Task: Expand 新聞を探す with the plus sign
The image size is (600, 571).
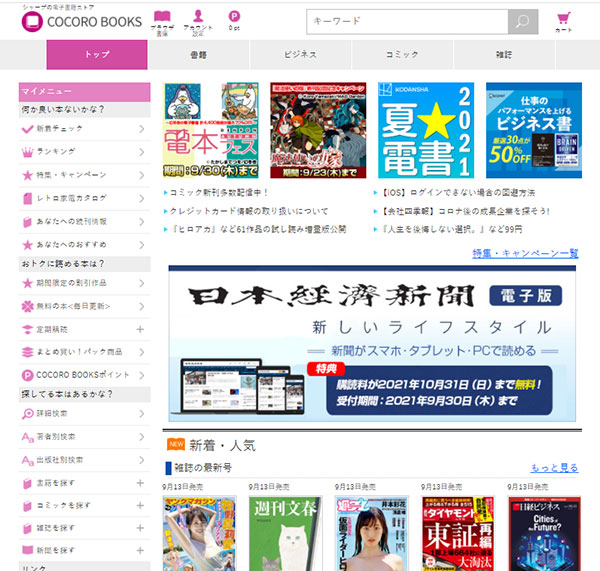Action: tap(140, 550)
